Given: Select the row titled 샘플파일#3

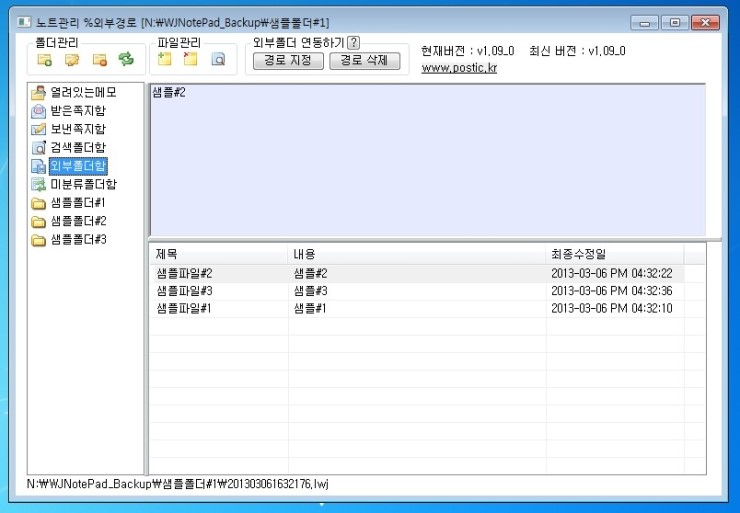Looking at the screenshot, I should coord(417,291).
